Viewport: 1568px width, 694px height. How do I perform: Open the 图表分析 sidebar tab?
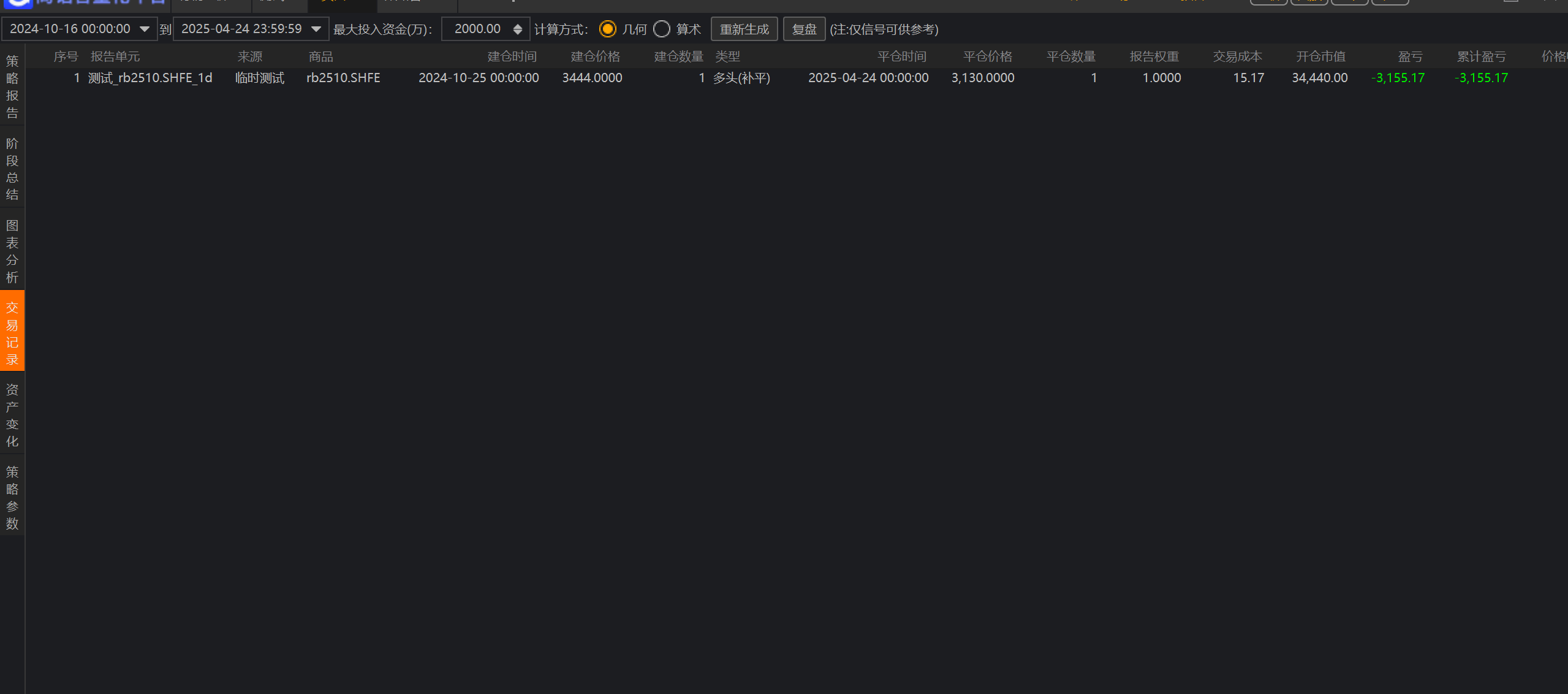(x=12, y=251)
